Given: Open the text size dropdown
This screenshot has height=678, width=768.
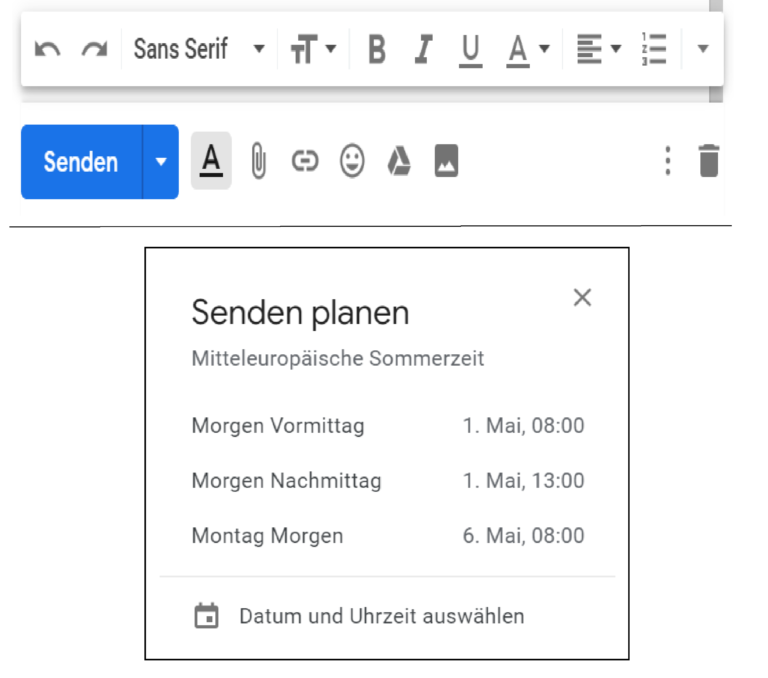Looking at the screenshot, I should [x=313, y=49].
